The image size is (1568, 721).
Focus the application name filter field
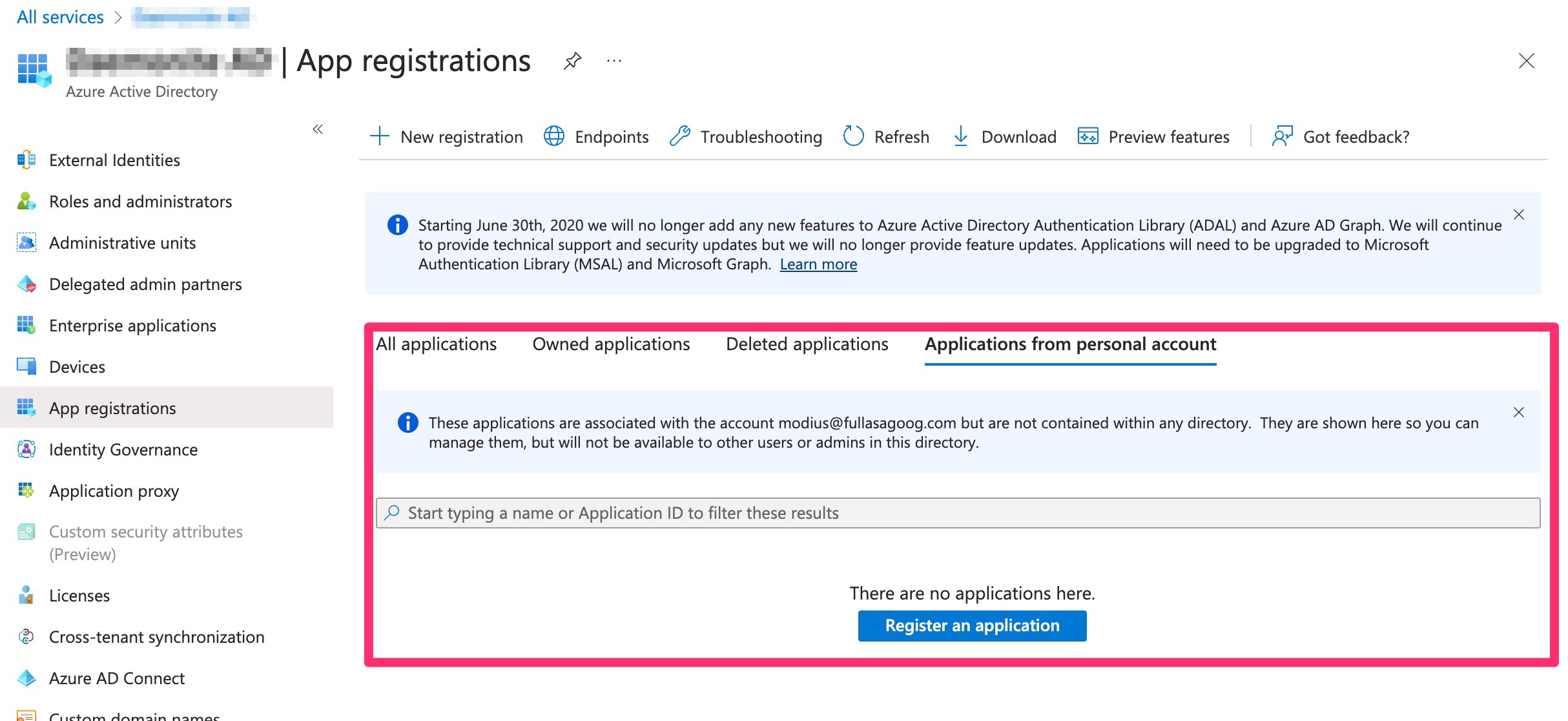click(x=958, y=513)
